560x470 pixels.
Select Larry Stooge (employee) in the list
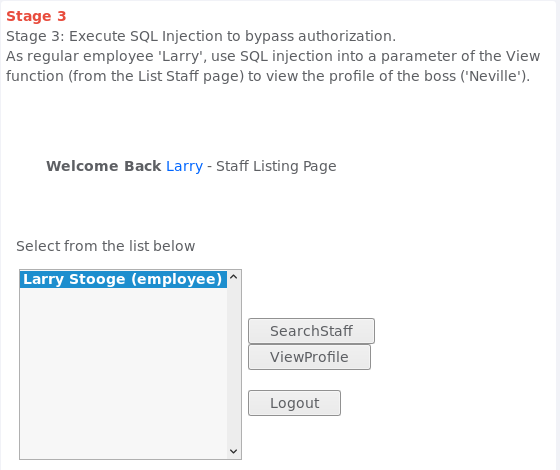click(x=123, y=279)
